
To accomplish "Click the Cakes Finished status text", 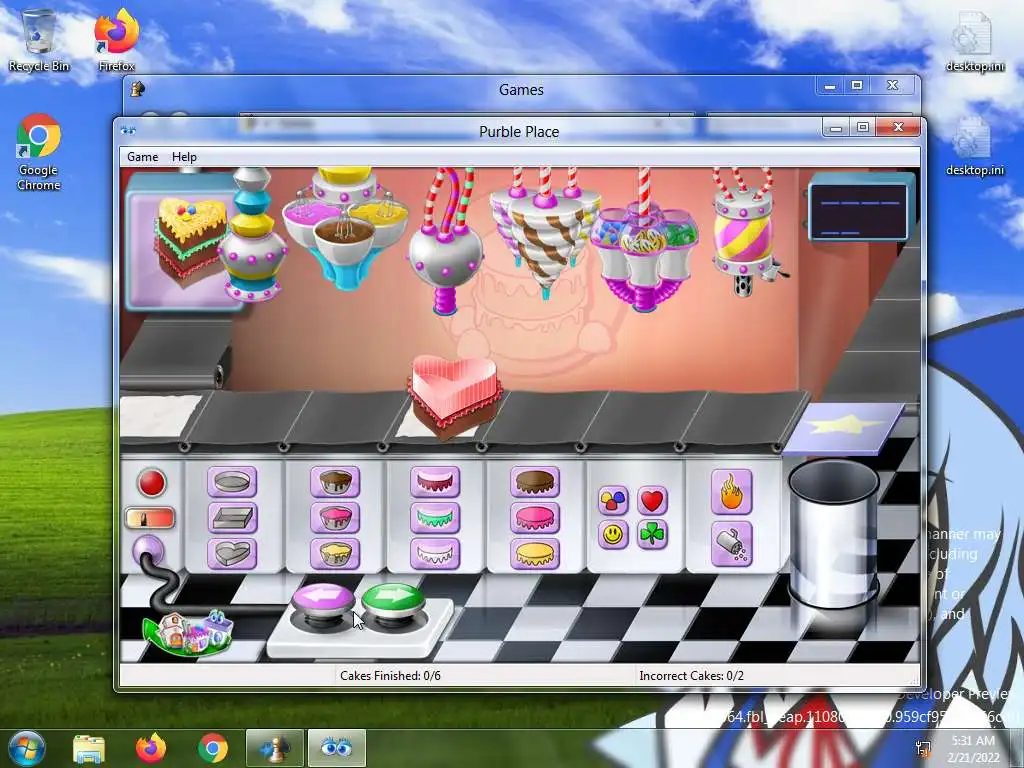I will (390, 676).
